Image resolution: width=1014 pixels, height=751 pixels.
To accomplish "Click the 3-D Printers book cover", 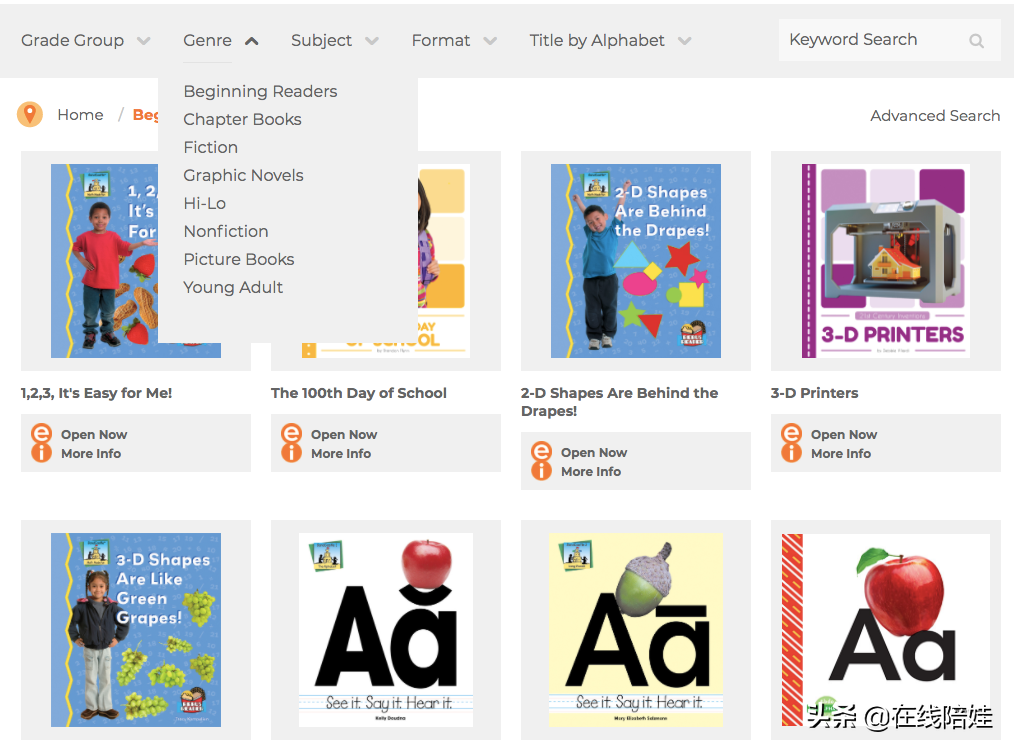I will [886, 261].
